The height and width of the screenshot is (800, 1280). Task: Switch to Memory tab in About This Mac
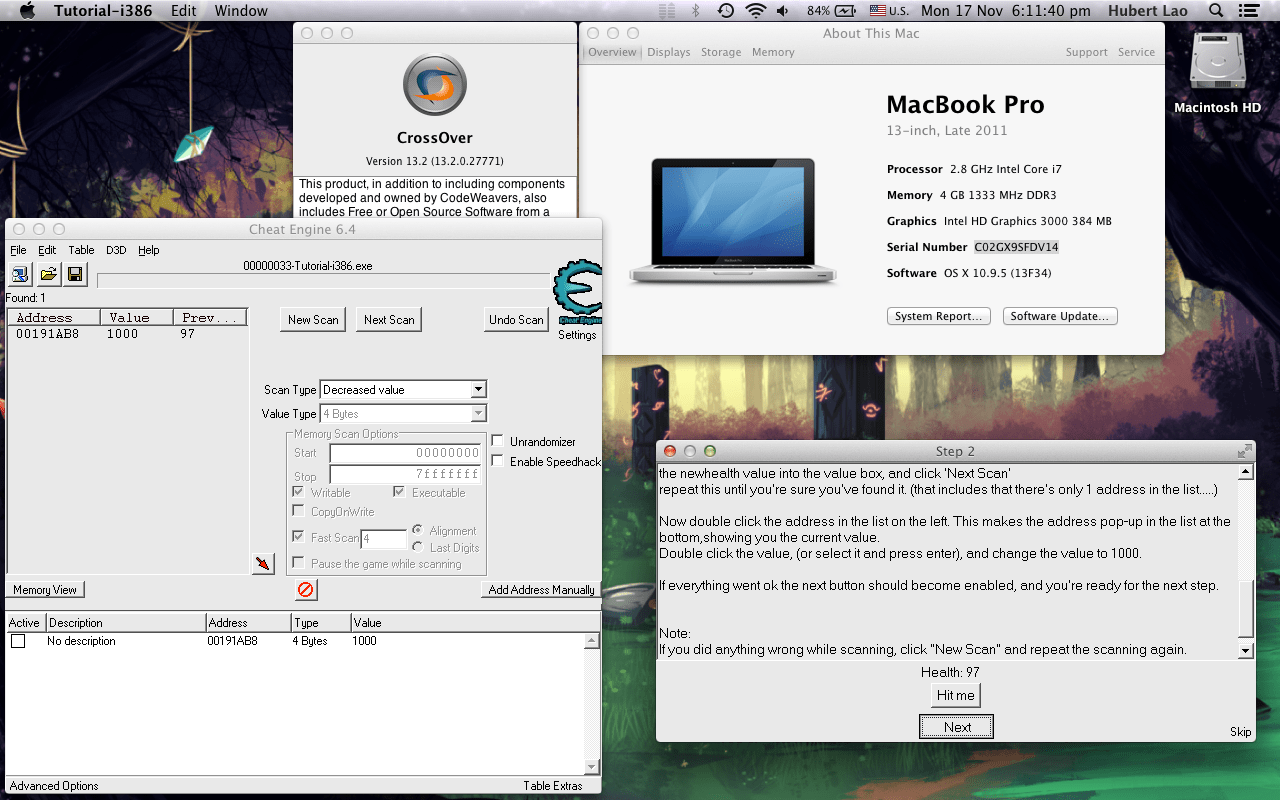[x=773, y=52]
